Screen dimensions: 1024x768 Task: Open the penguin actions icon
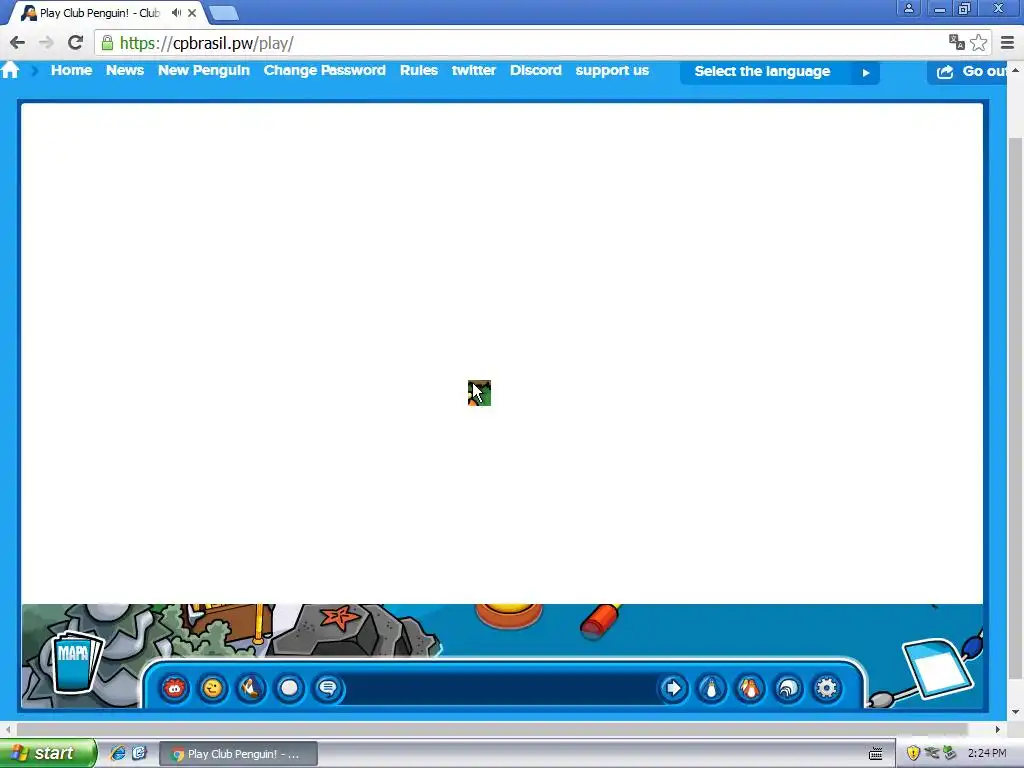pos(251,688)
